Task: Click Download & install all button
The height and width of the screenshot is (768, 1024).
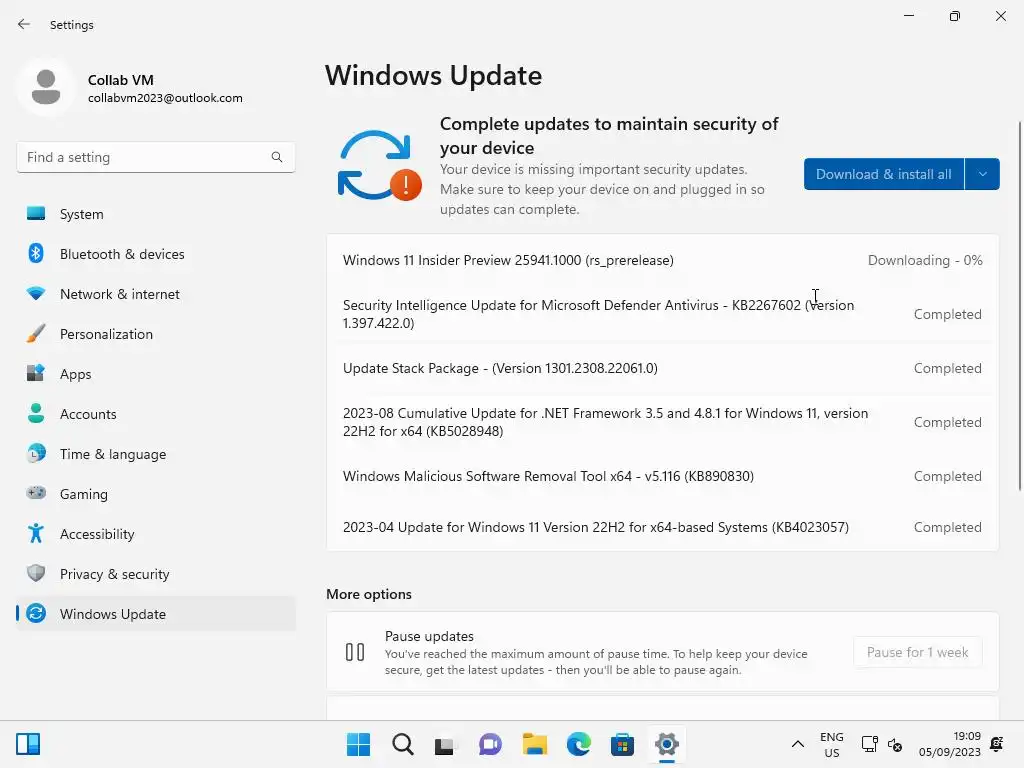Action: 884,174
